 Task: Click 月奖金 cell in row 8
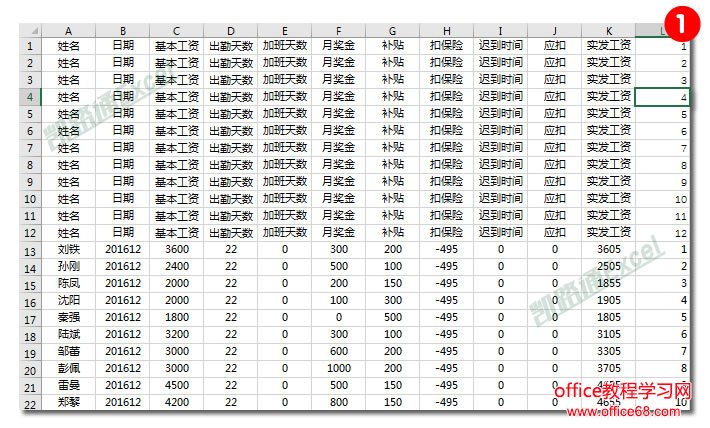click(339, 165)
